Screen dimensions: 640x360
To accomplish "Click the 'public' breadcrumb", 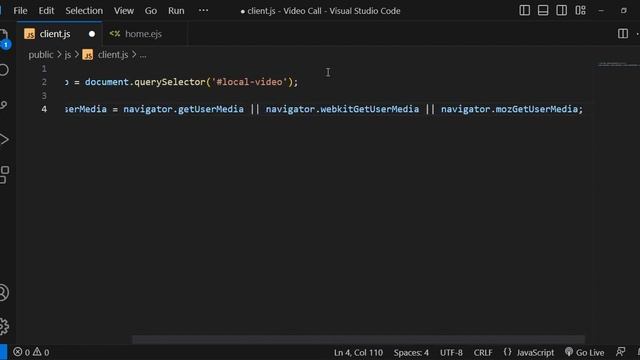I will tap(40, 55).
